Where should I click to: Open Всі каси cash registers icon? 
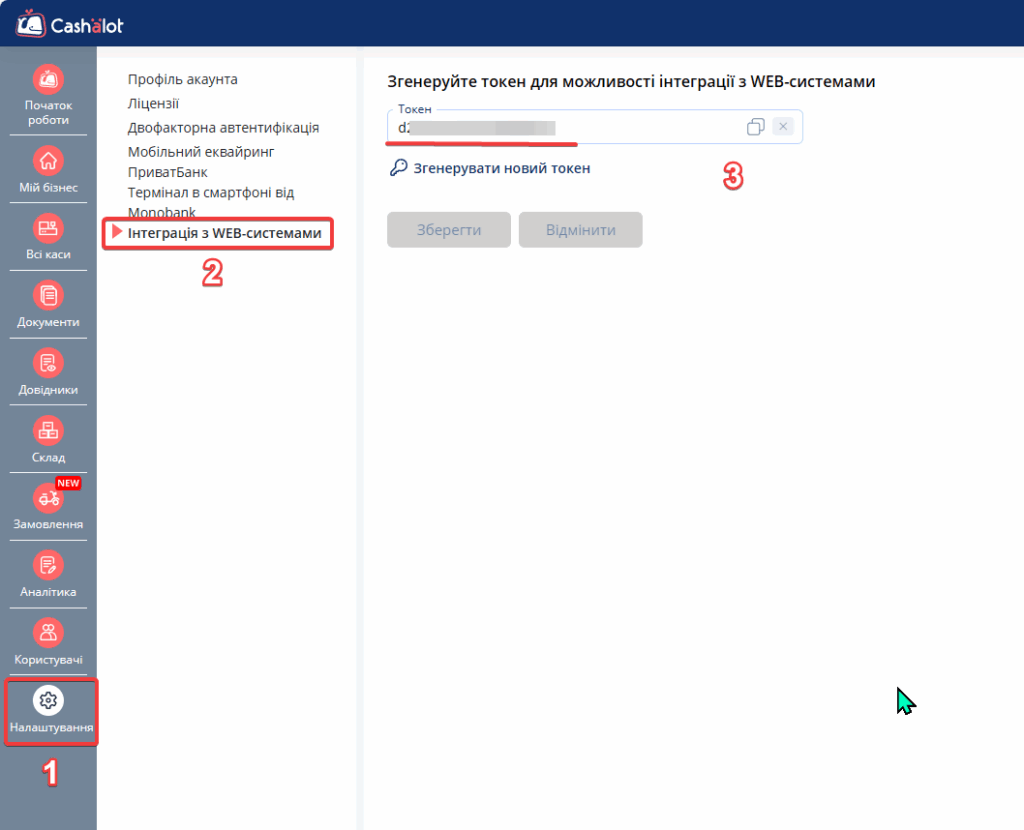coord(48,228)
